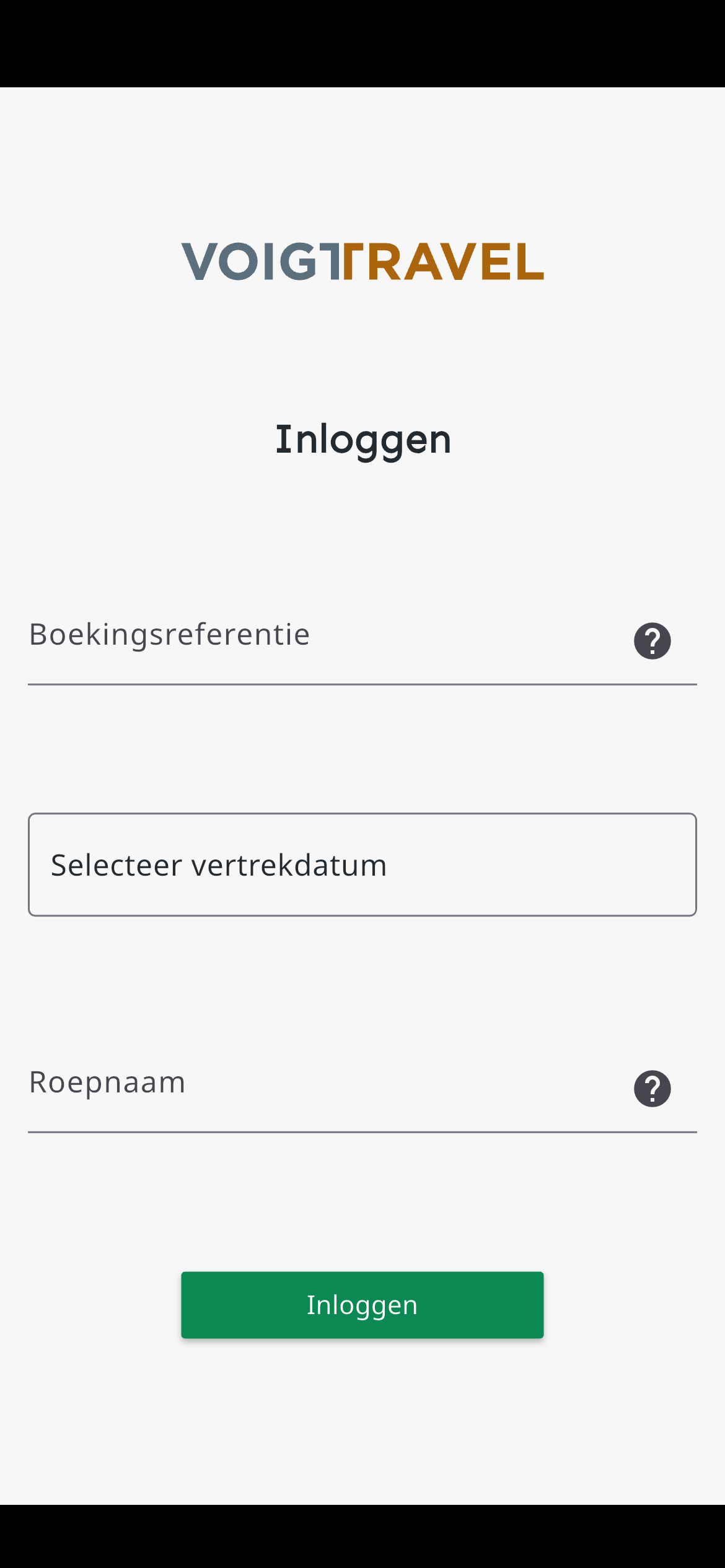
Task: Click the Selecteer vertrekdatum text
Action: 219,865
